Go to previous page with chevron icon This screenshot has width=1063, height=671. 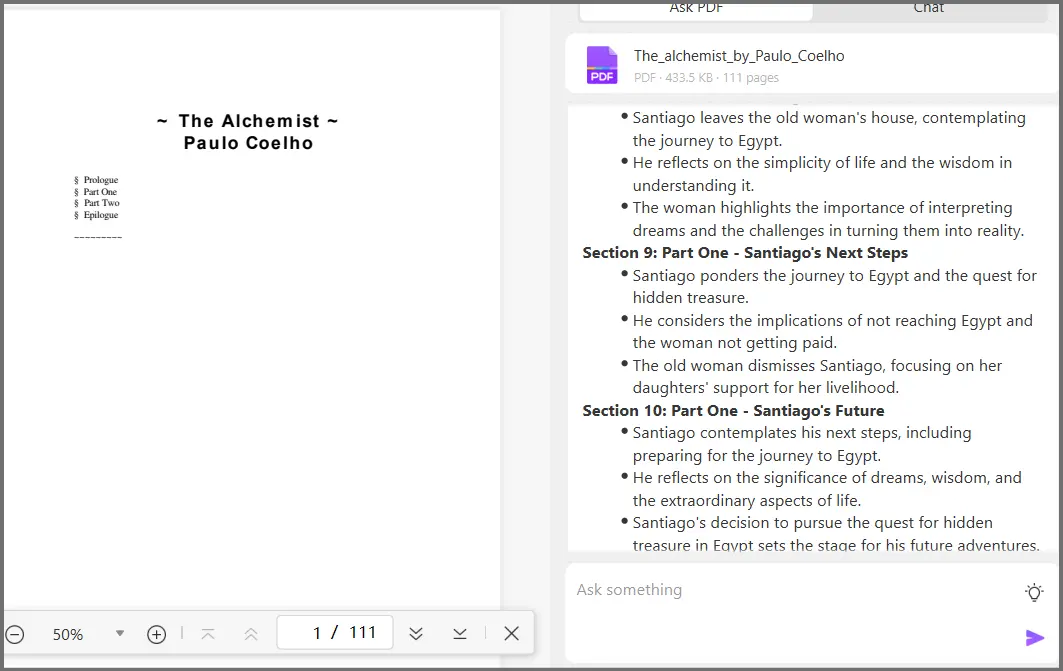250,633
